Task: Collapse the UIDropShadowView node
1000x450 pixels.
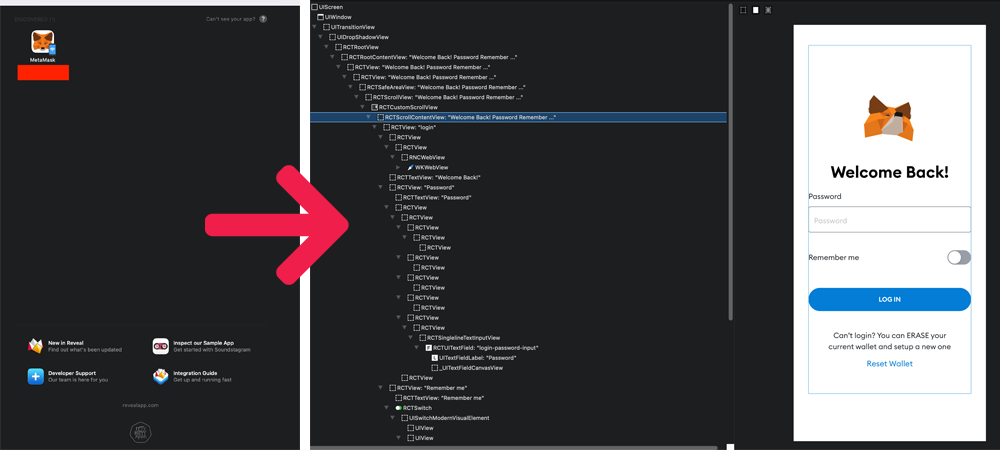Action: point(321,37)
